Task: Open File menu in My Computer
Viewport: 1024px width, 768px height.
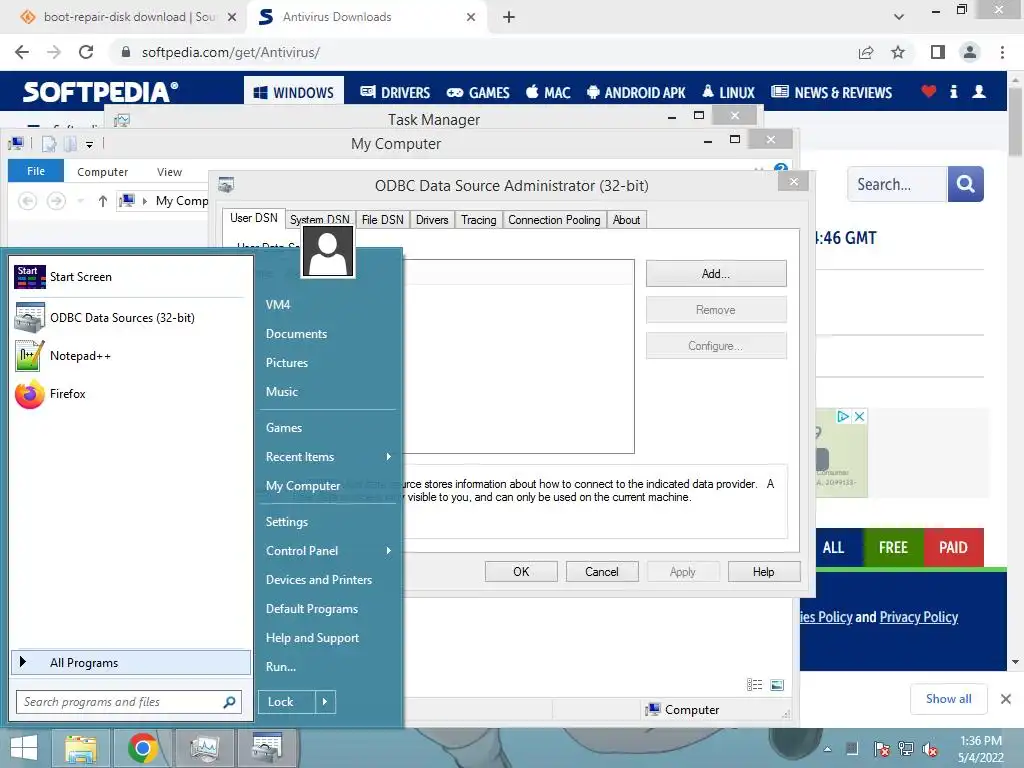Action: (36, 171)
